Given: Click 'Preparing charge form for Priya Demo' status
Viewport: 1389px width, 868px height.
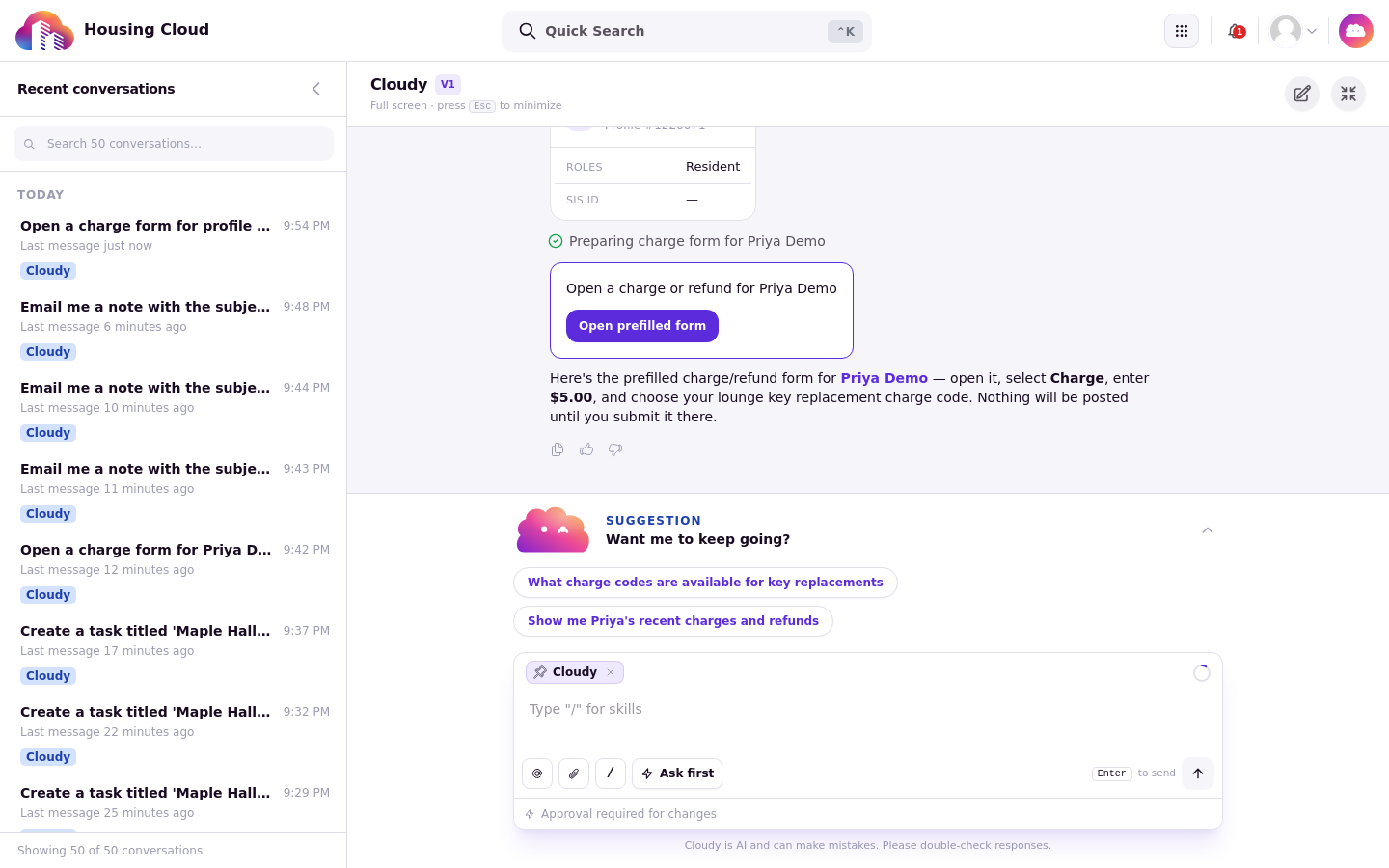Looking at the screenshot, I should 687,241.
